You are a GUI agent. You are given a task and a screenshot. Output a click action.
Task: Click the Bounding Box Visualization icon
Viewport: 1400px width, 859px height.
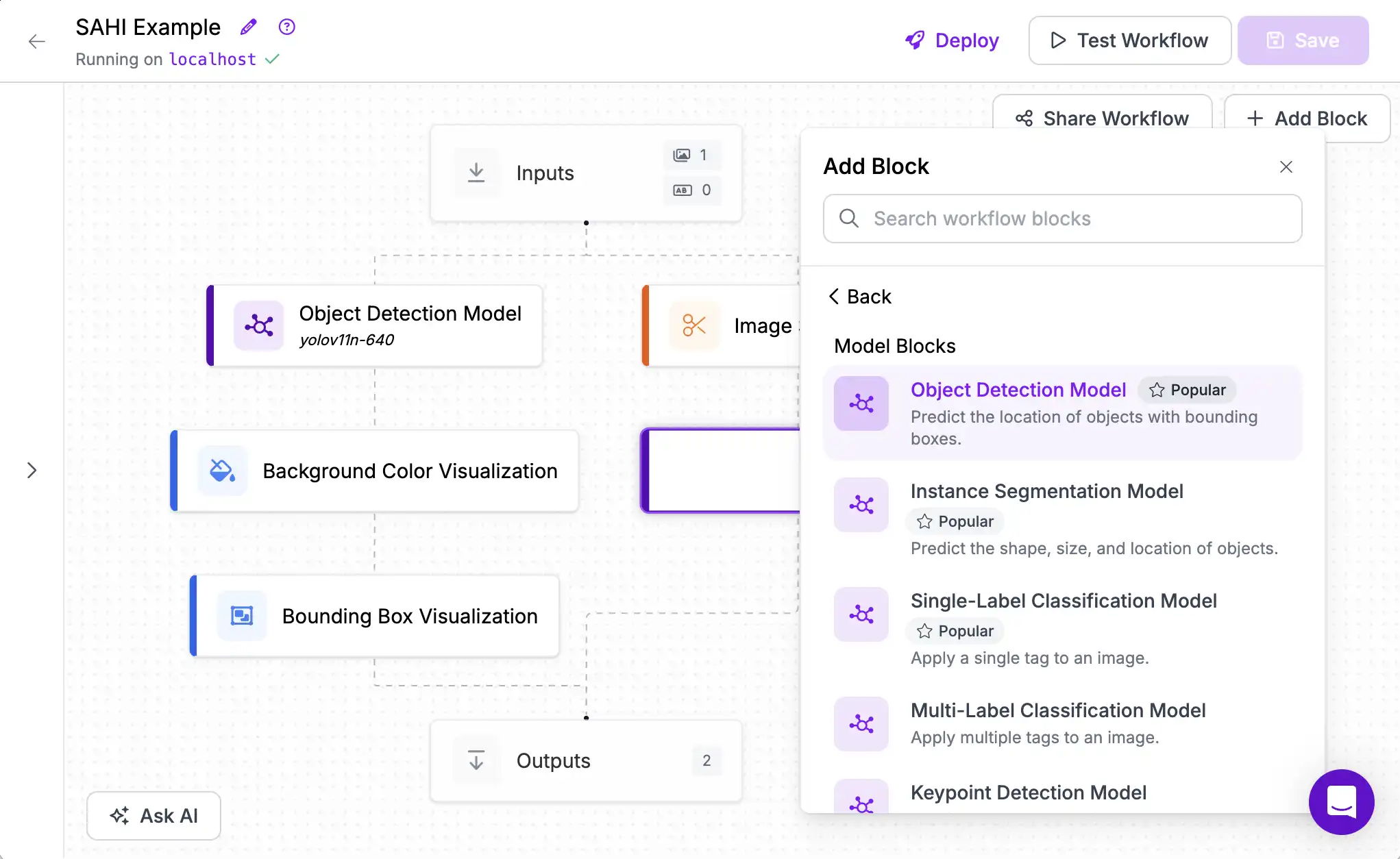[x=240, y=616]
